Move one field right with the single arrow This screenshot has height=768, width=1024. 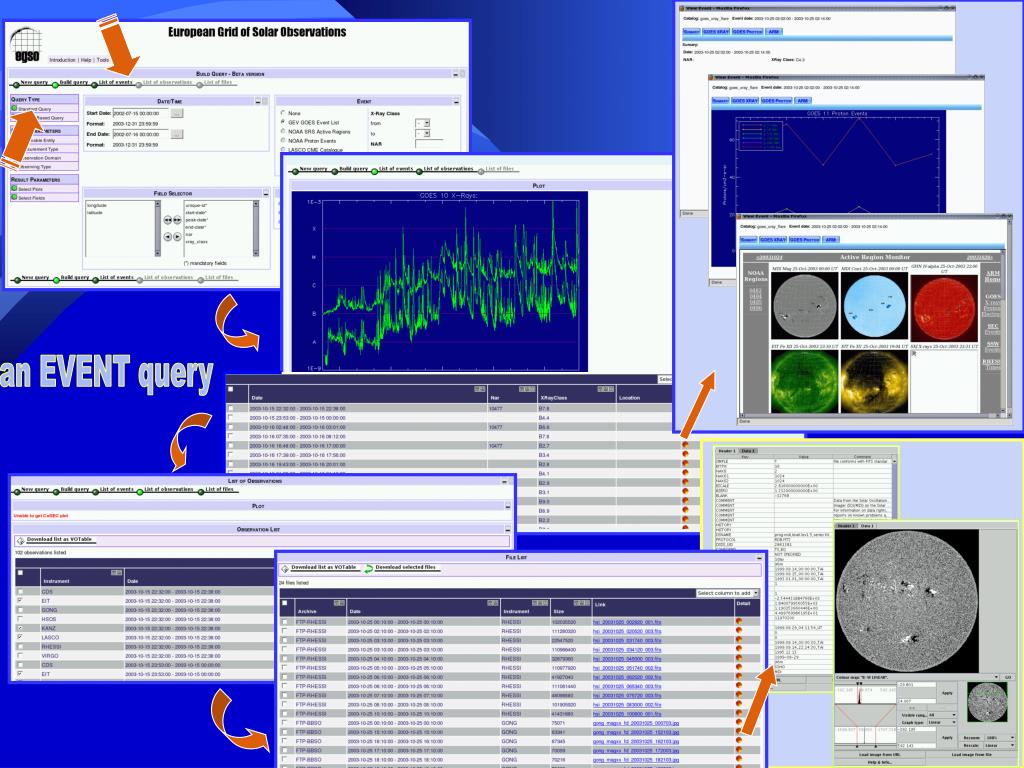[177, 236]
